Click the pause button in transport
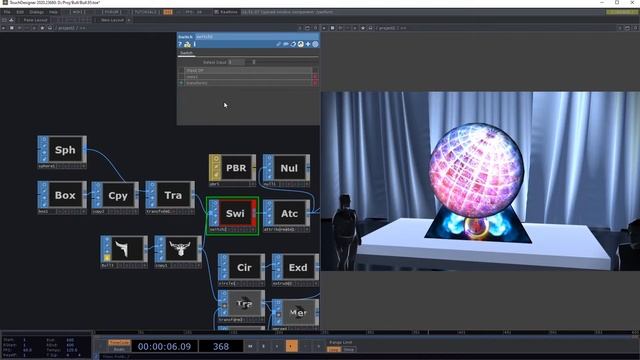Viewport: 640px width, 360px height. [x=264, y=346]
